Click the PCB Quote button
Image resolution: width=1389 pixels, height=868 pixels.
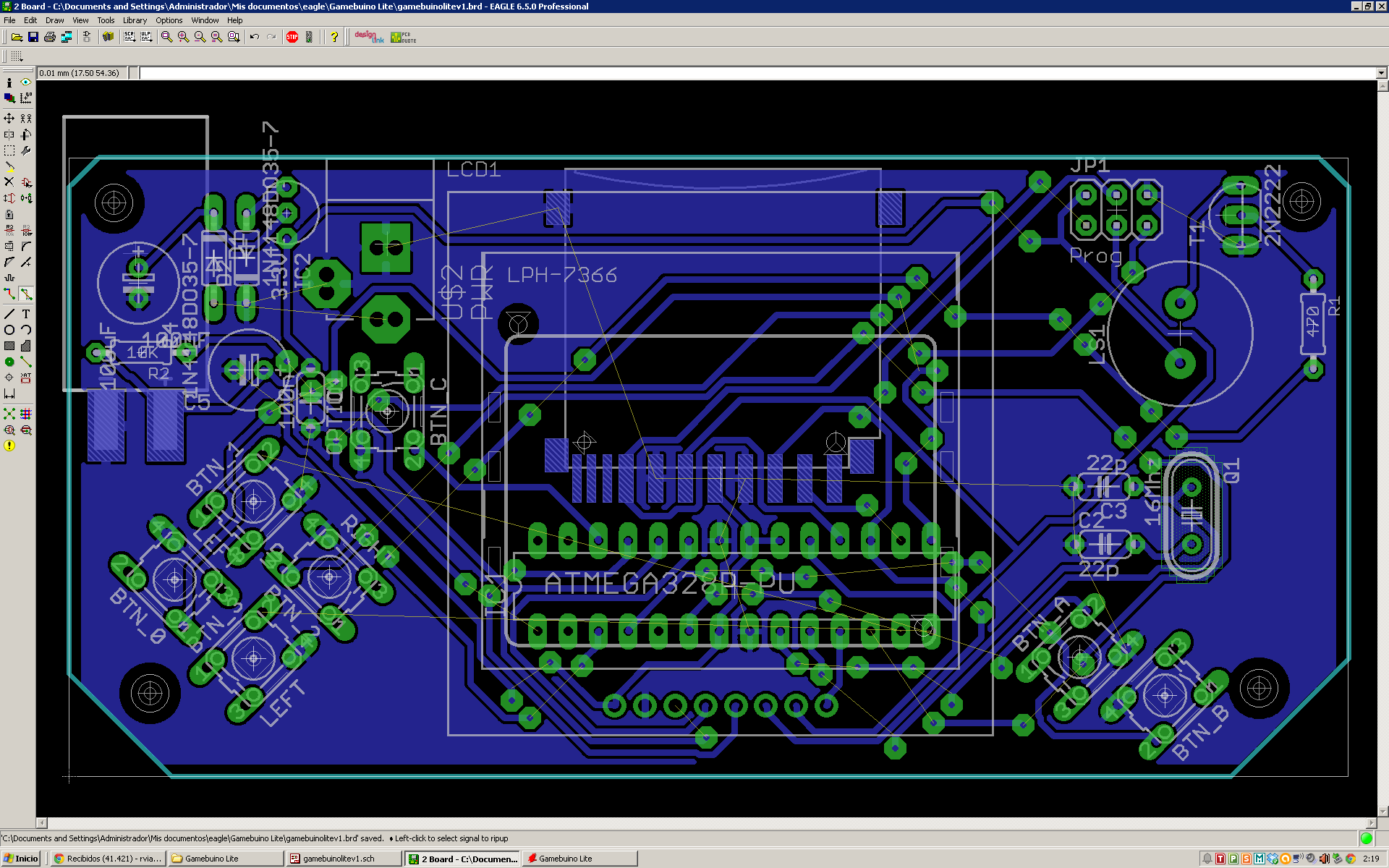[x=404, y=37]
